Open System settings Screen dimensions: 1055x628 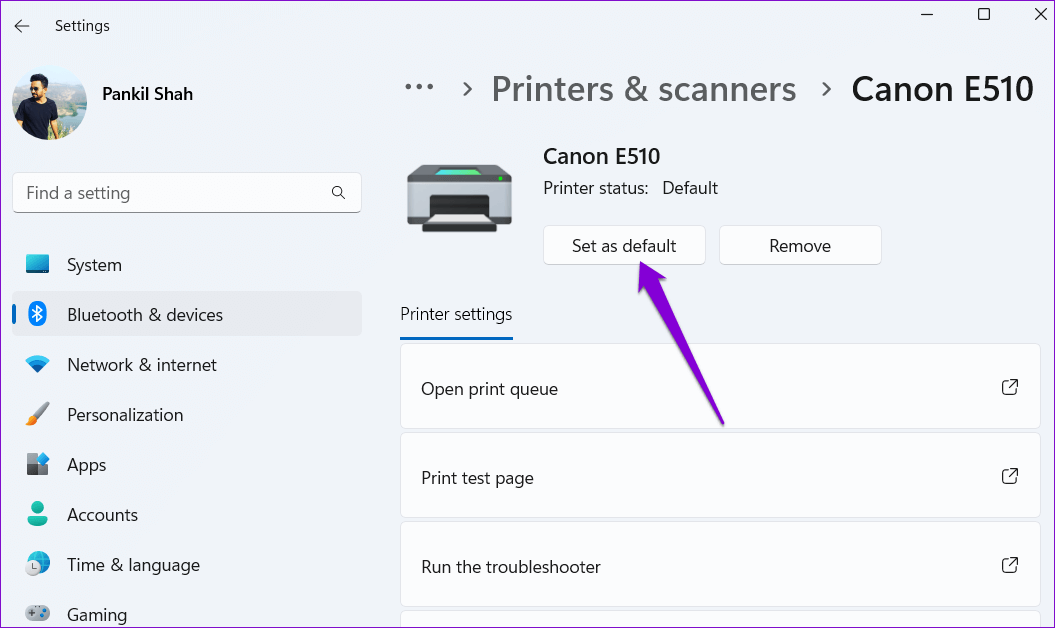pyautogui.click(x=186, y=265)
